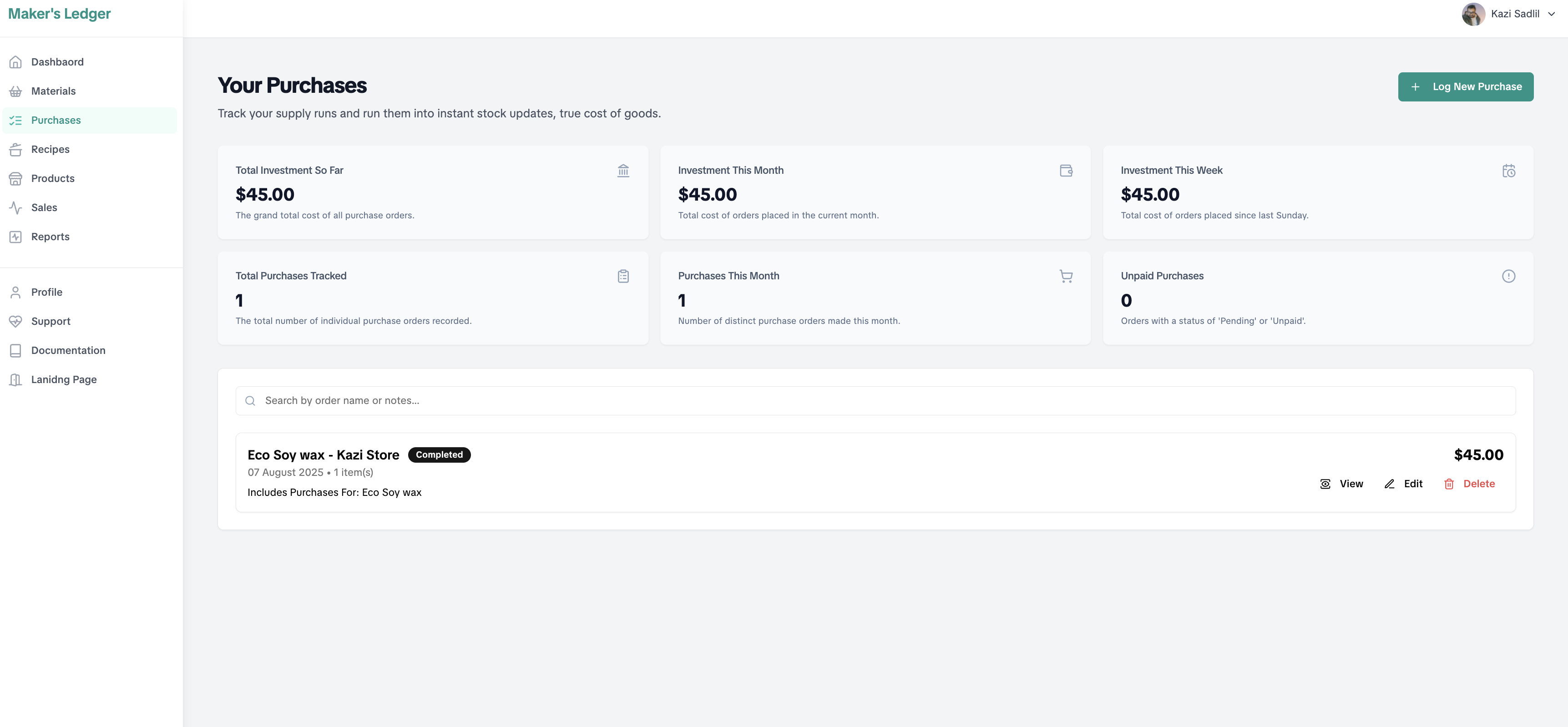Click the Reports chart icon
The height and width of the screenshot is (727, 1568).
[16, 237]
